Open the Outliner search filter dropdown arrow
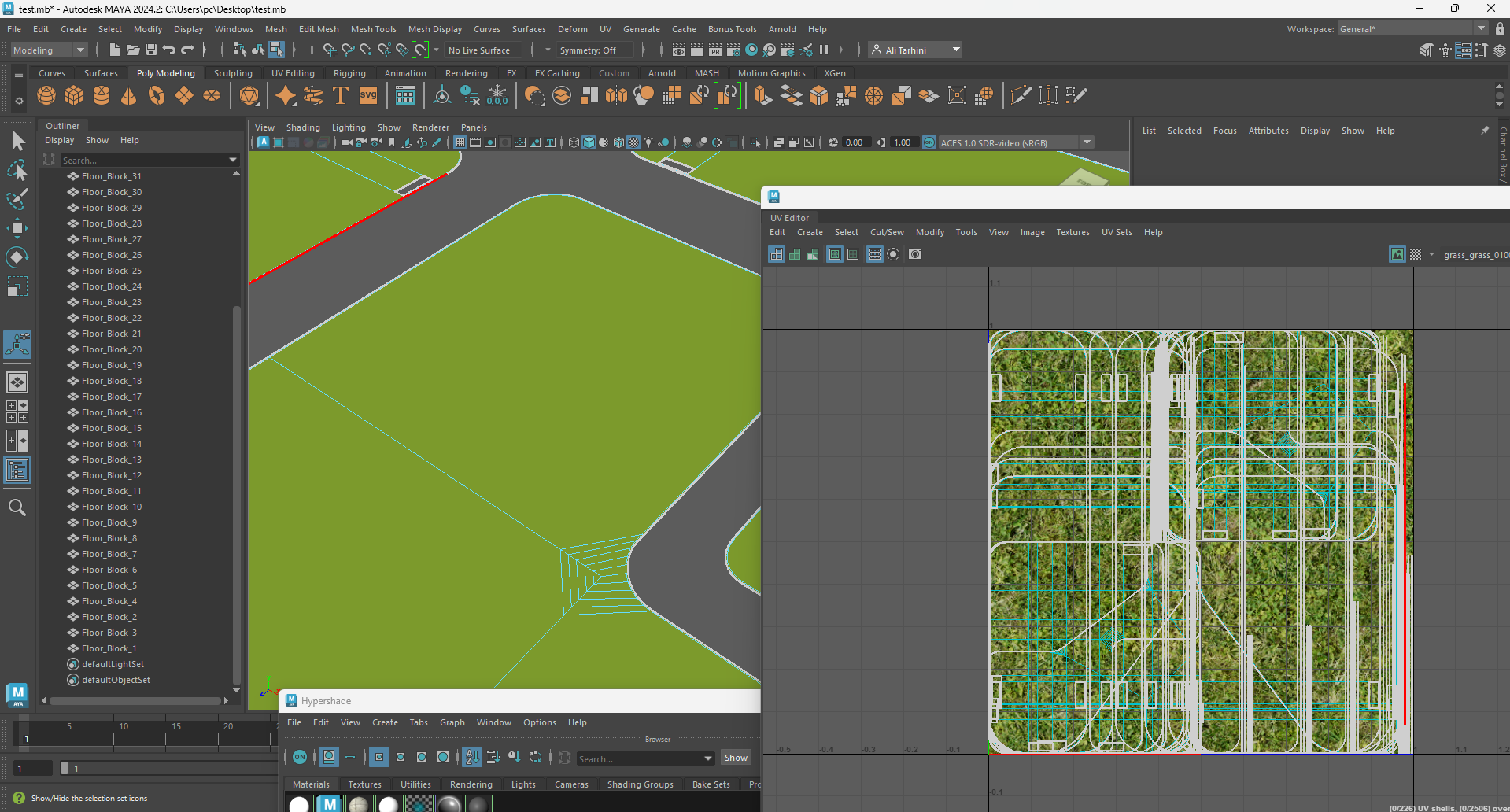Screen dimensions: 1510x812 pos(233,160)
